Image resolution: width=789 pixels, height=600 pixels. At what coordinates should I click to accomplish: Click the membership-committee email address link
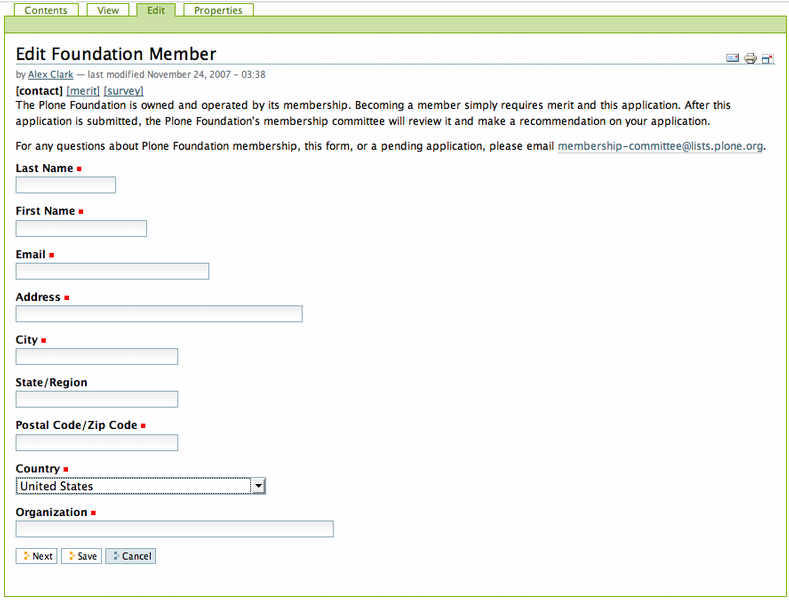coord(660,146)
